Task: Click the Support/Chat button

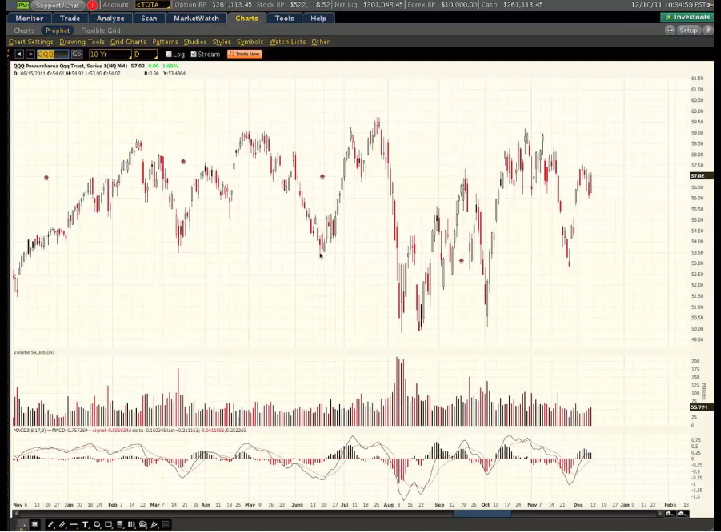Action: click(x=58, y=5)
